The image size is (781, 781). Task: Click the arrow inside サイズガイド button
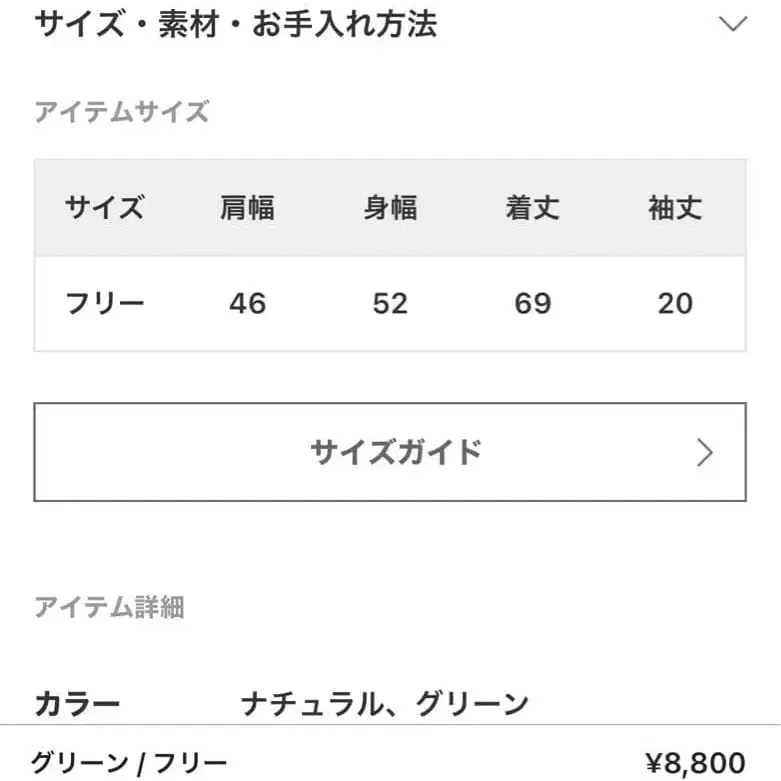(x=705, y=453)
